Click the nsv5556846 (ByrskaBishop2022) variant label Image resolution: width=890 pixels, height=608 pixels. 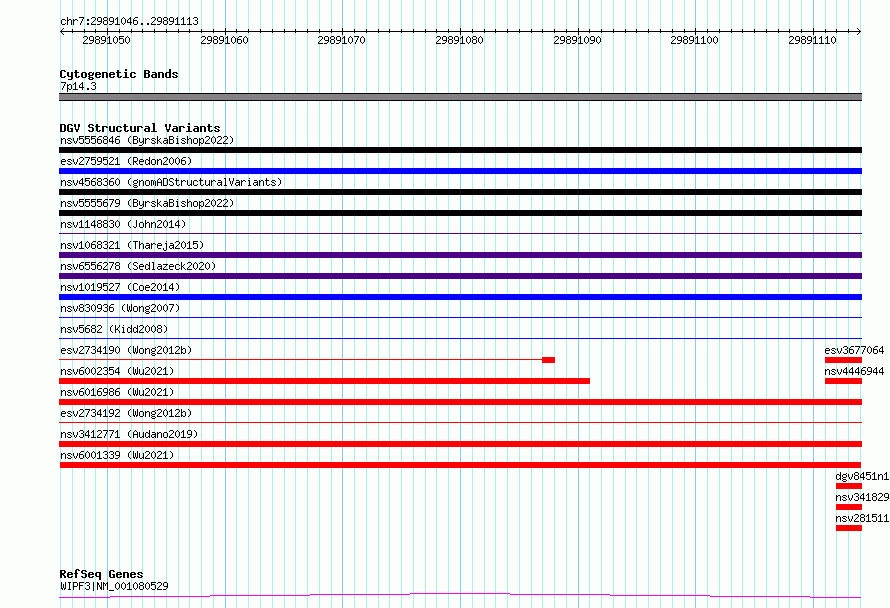tap(147, 140)
